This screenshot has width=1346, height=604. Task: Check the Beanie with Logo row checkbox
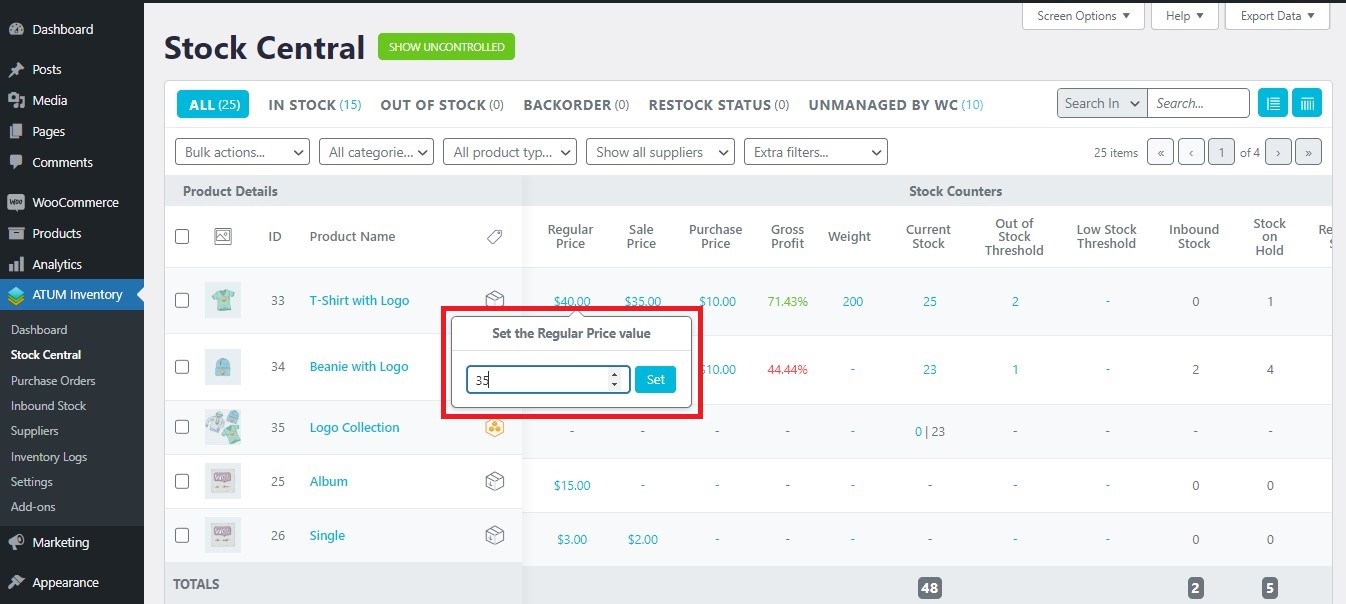[x=182, y=367]
